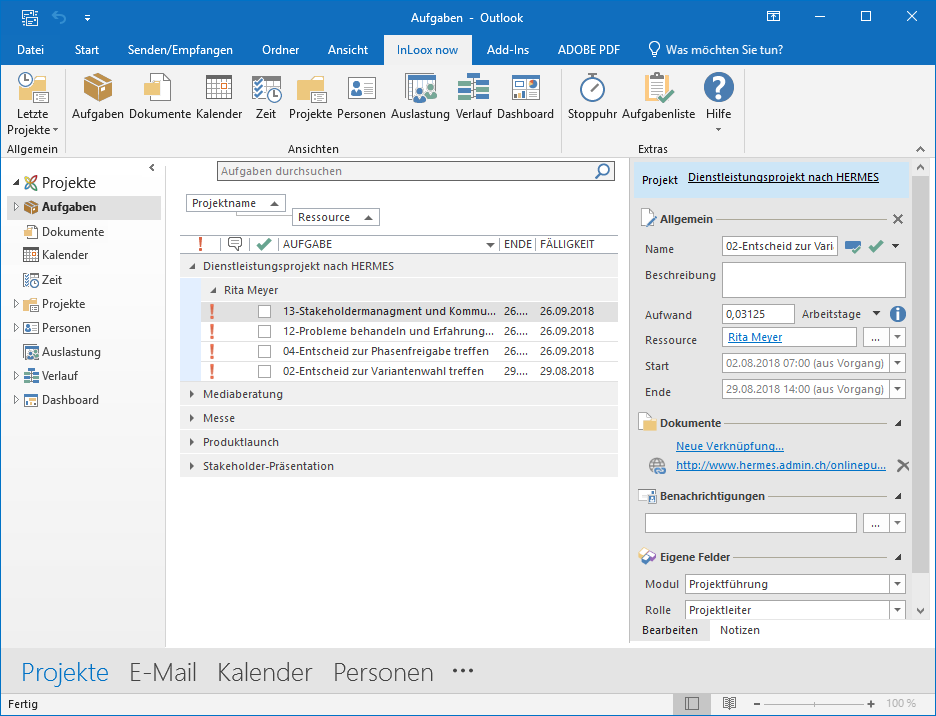Screen dimensions: 936x716
Task: Check the 13-Stakeholdermanagment task checkbox
Action: [264, 312]
